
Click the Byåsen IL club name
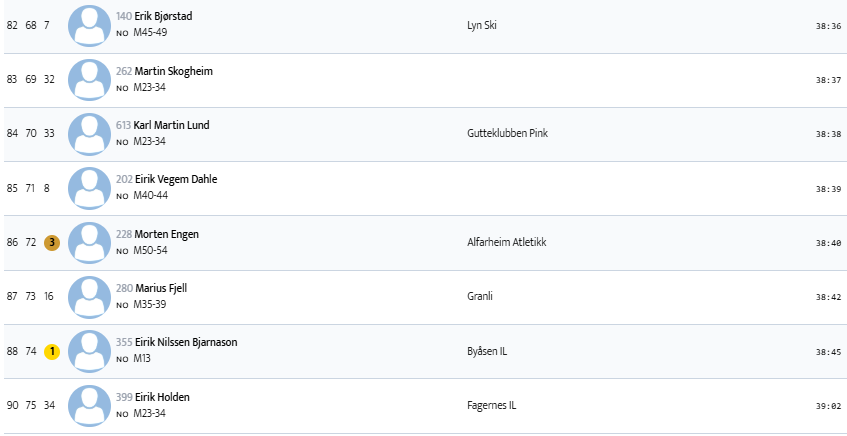click(x=489, y=351)
